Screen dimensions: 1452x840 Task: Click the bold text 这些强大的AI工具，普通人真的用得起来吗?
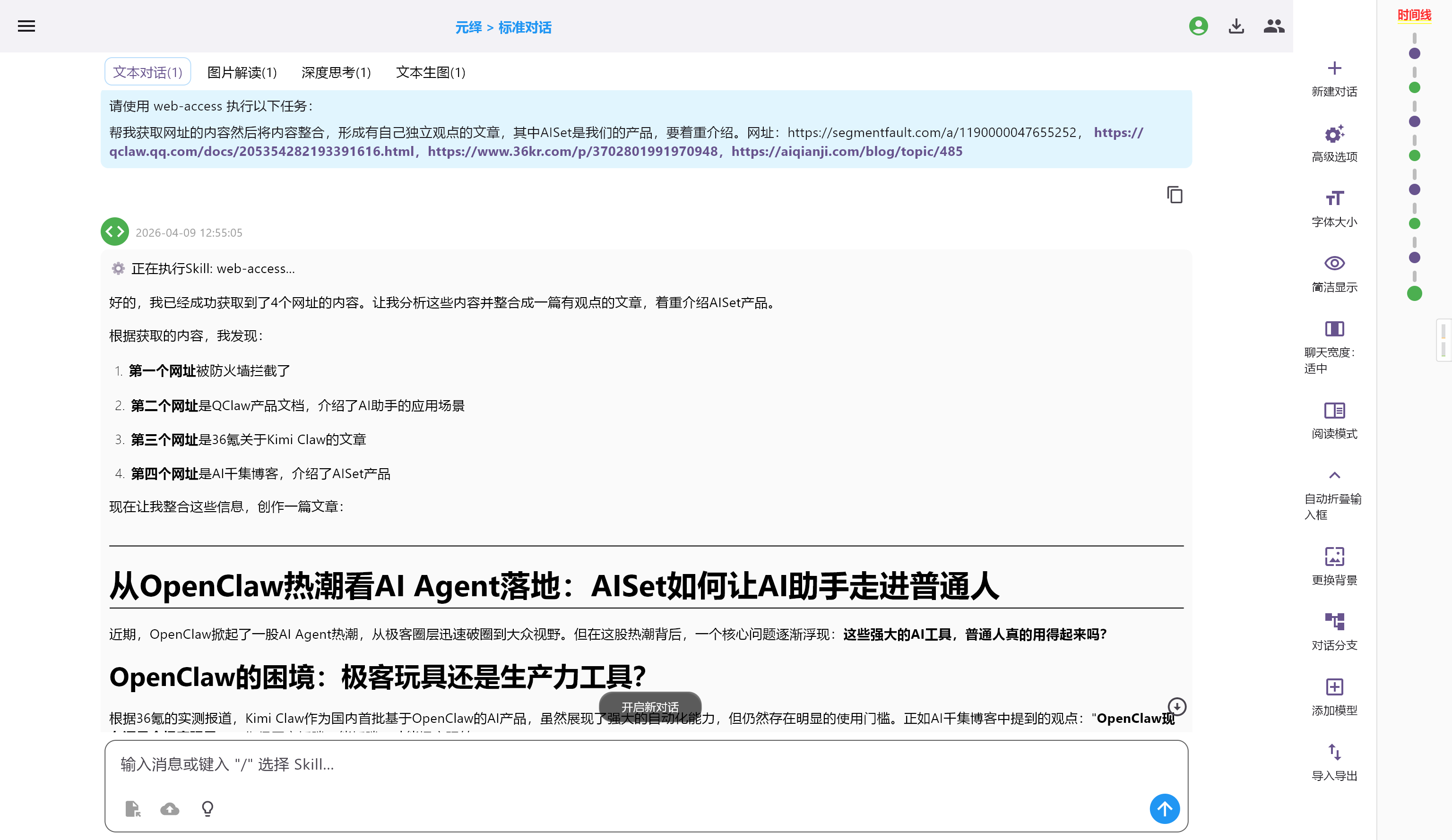point(975,634)
